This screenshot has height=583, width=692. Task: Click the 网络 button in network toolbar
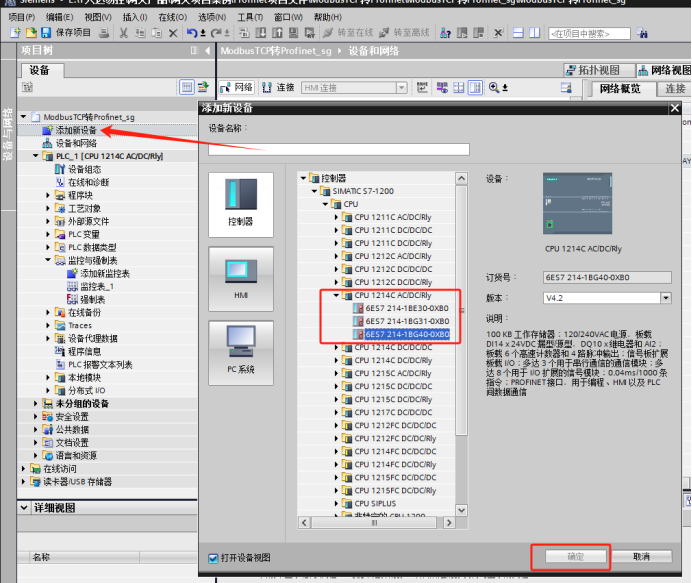(x=236, y=87)
